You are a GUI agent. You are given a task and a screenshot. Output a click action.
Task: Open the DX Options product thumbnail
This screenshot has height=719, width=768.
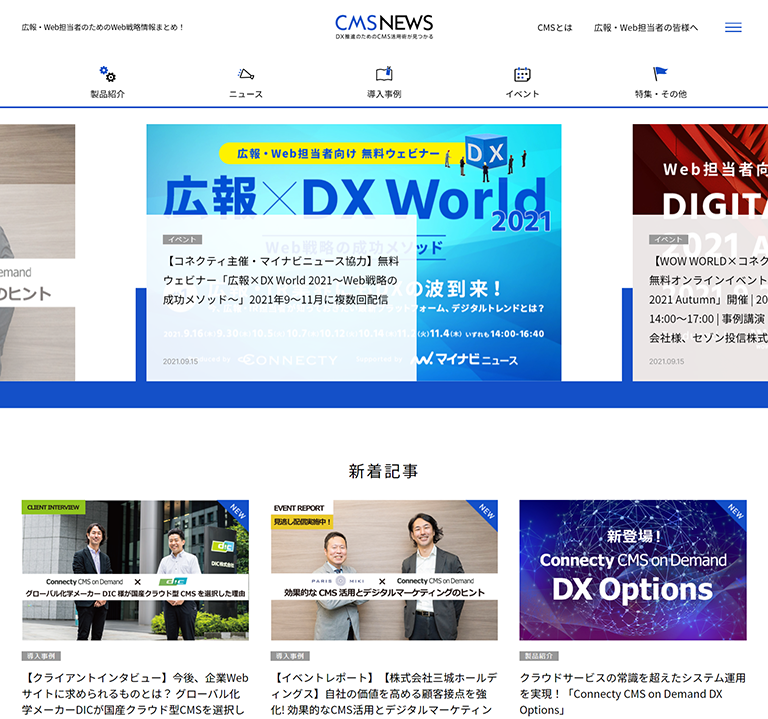coord(633,570)
